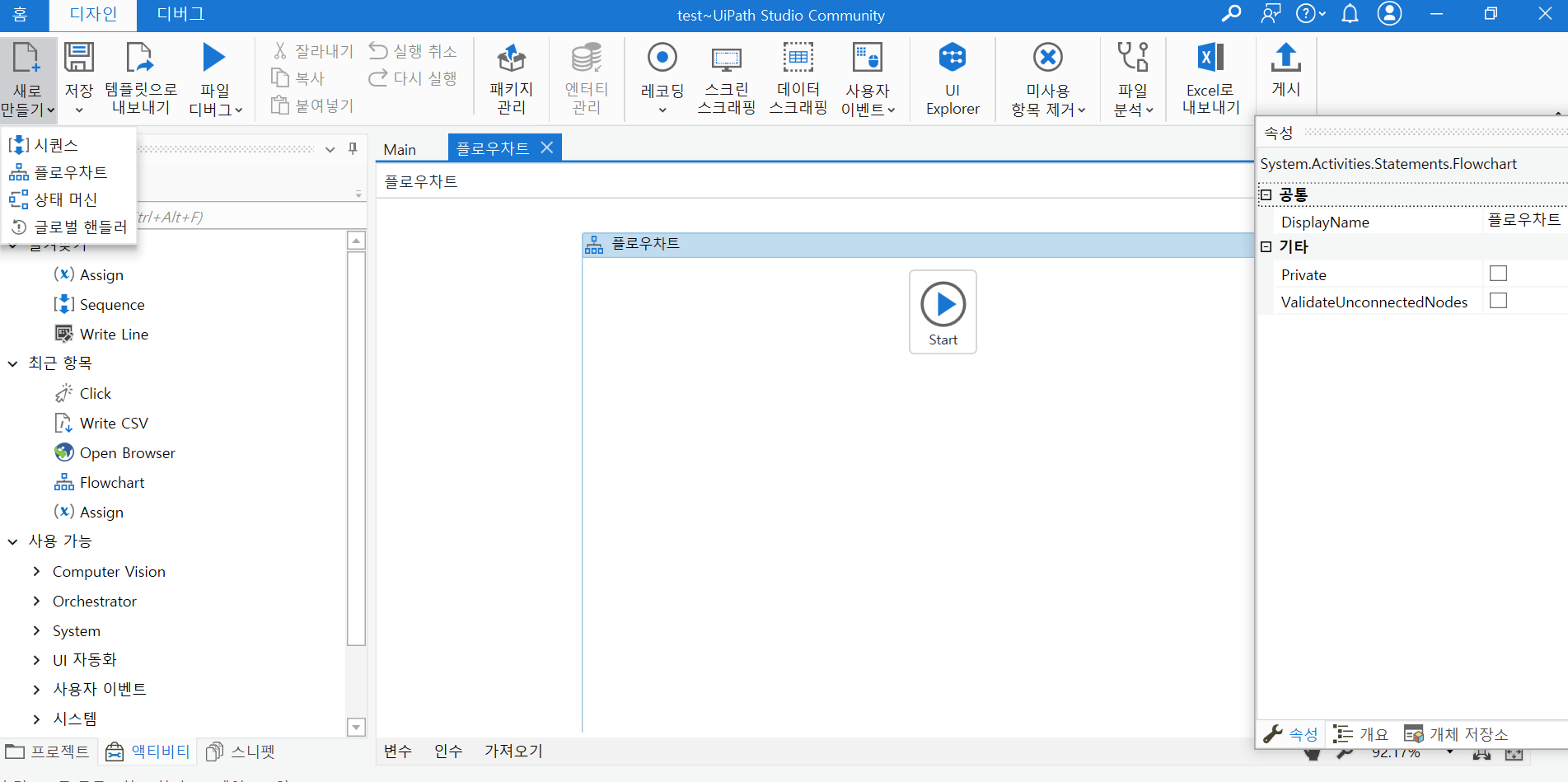Viewport: 1568px width, 782px height.
Task: Select 글로벌 핸들러 (Global Handler) menu item
Action: click(68, 227)
